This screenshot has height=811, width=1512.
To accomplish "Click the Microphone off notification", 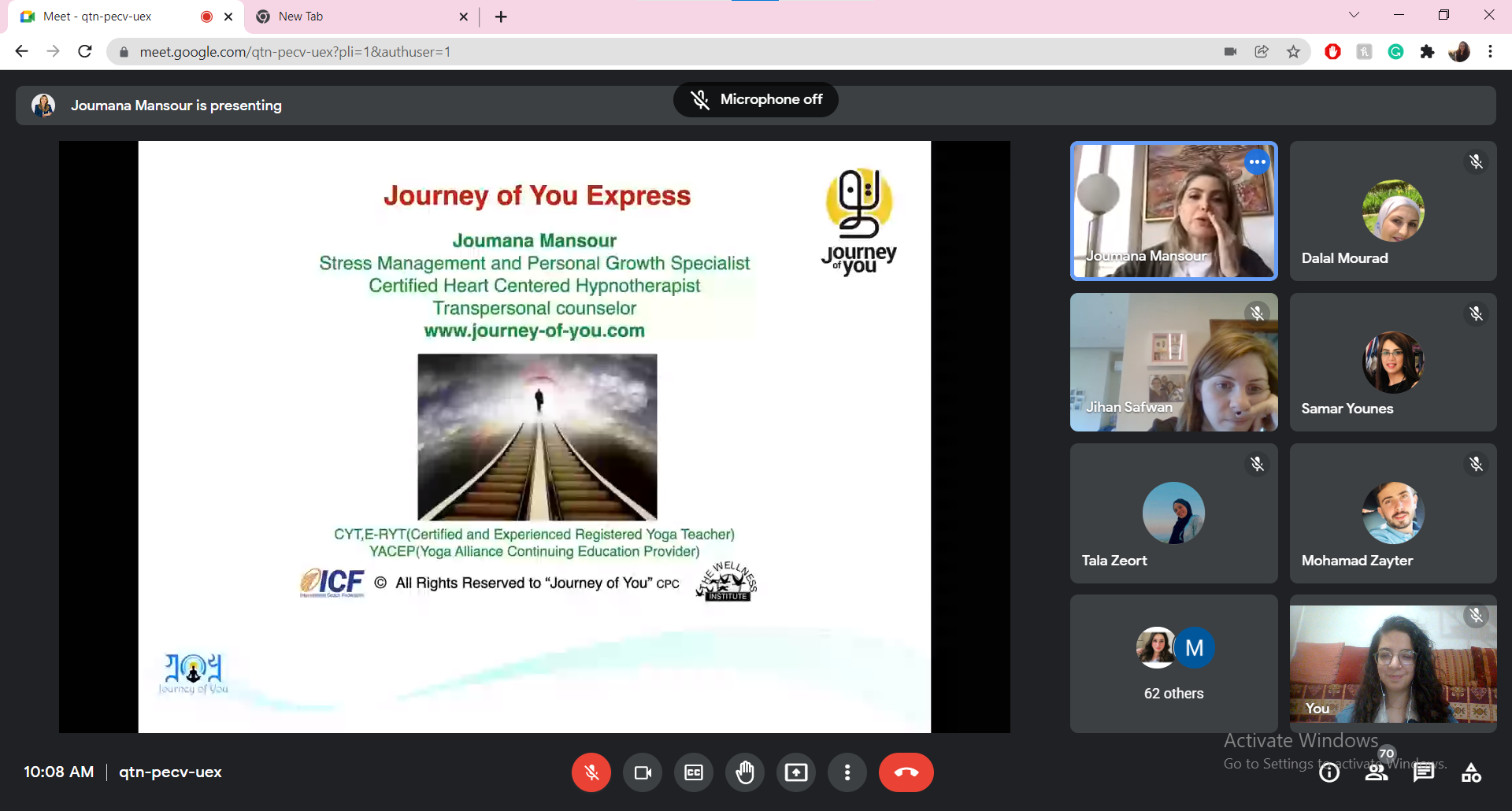I will click(x=755, y=100).
